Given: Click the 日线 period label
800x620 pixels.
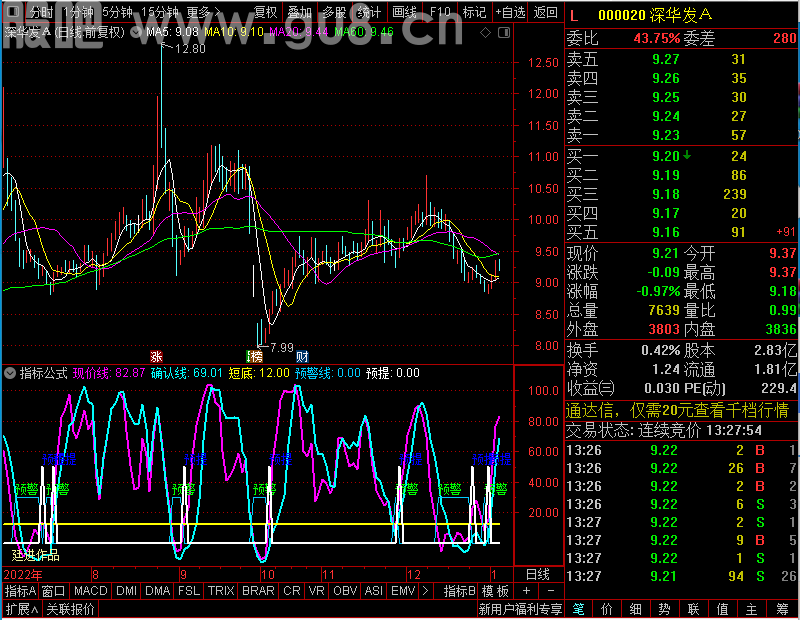Looking at the screenshot, I should pos(538,575).
